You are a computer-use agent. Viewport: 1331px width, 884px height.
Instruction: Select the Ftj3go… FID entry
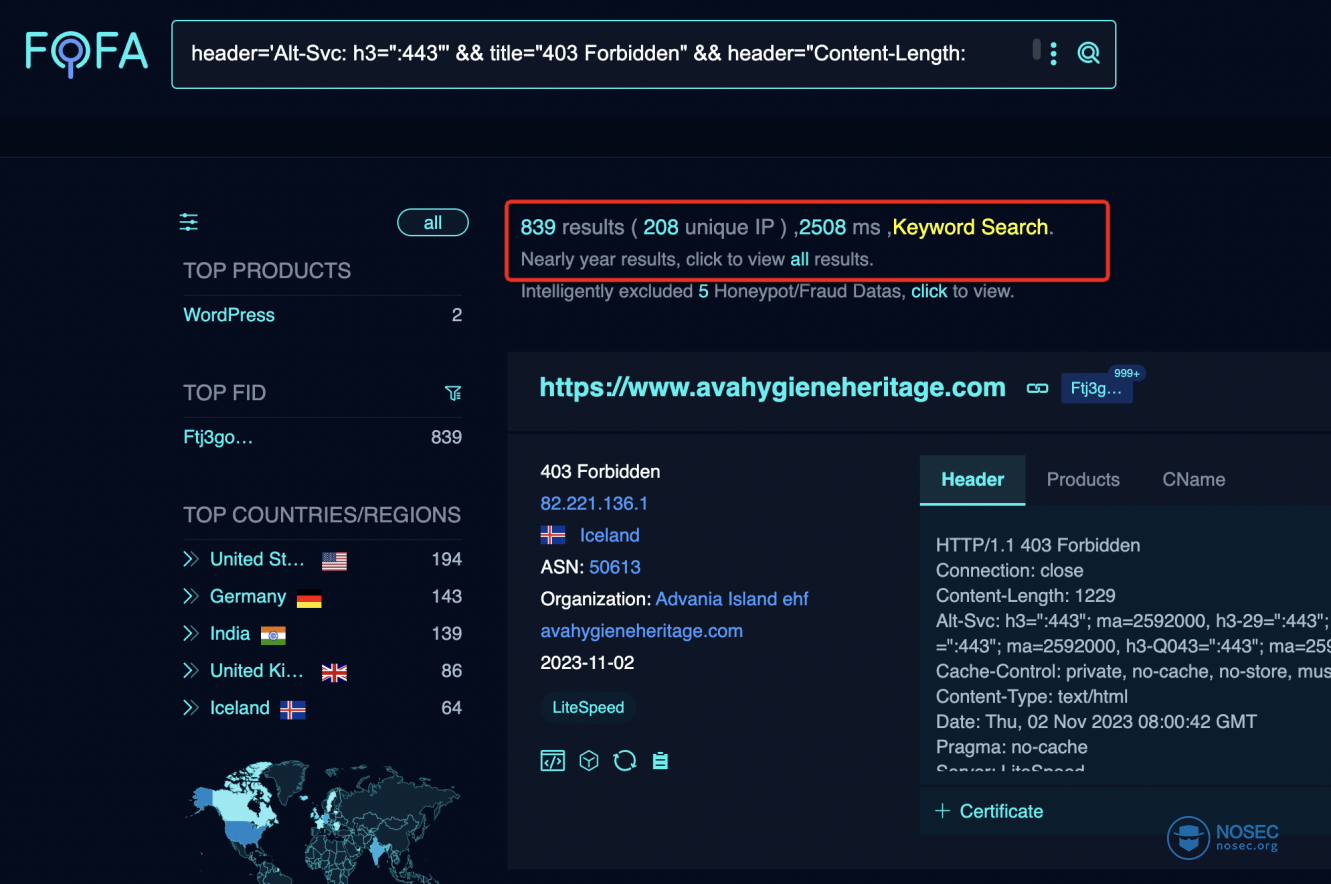[218, 437]
